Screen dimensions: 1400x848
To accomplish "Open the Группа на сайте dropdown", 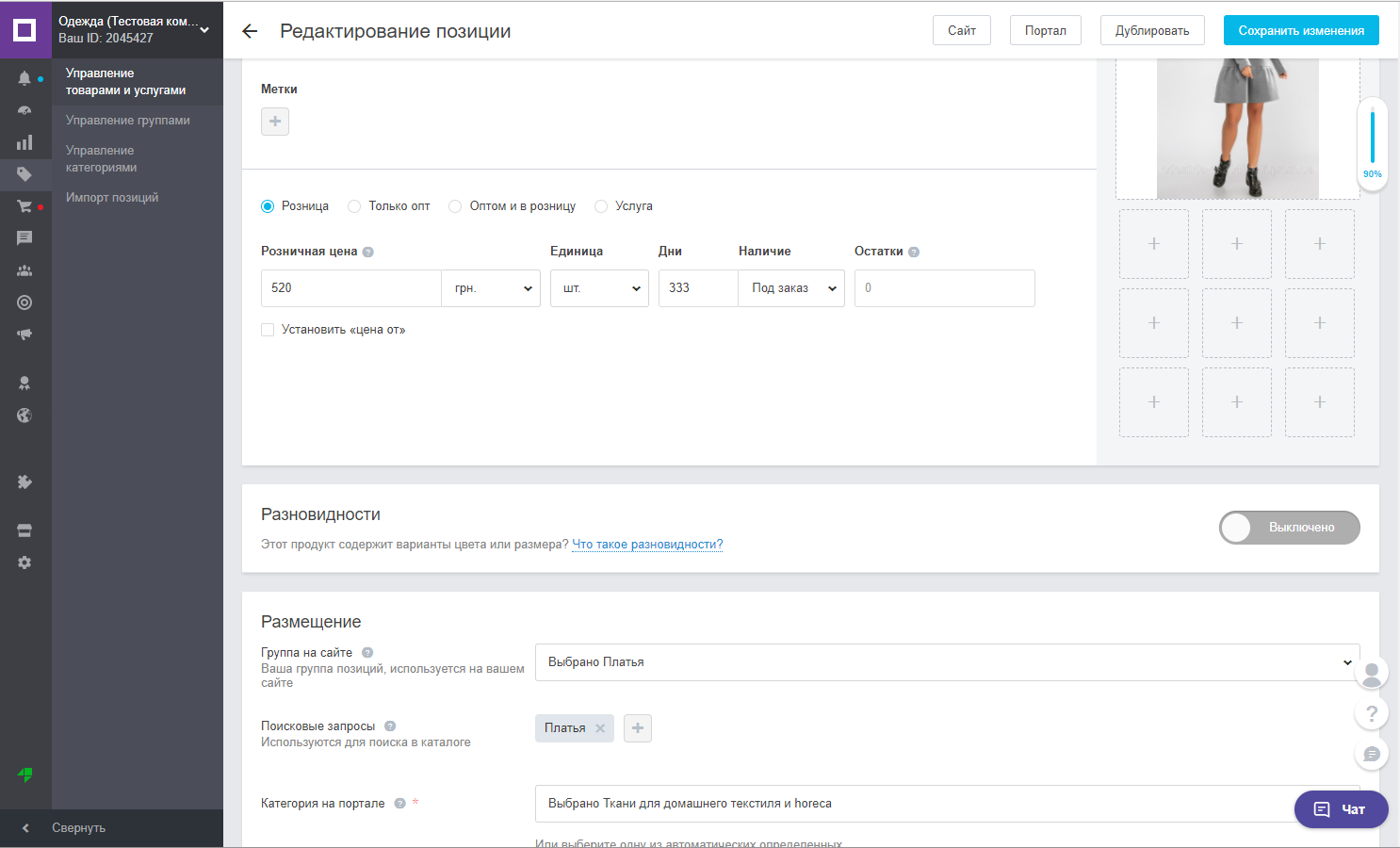I will pyautogui.click(x=947, y=662).
